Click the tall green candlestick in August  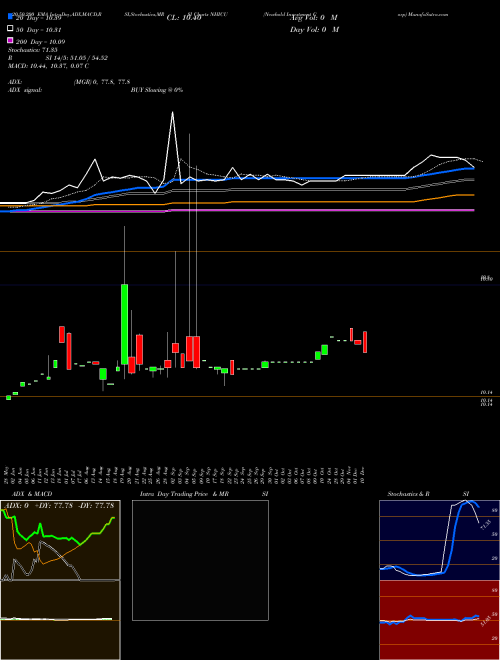point(124,324)
